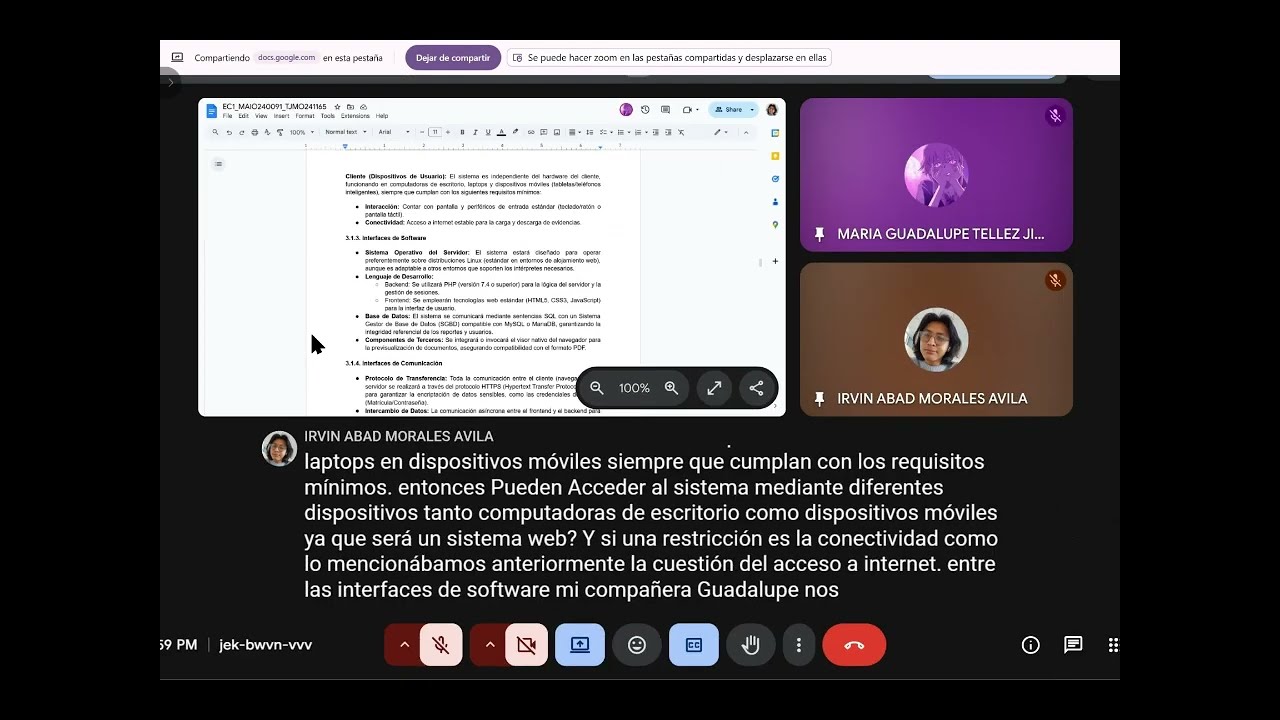
Task: Unpin Irvin Abad Morales Avila tile
Action: click(x=820, y=398)
